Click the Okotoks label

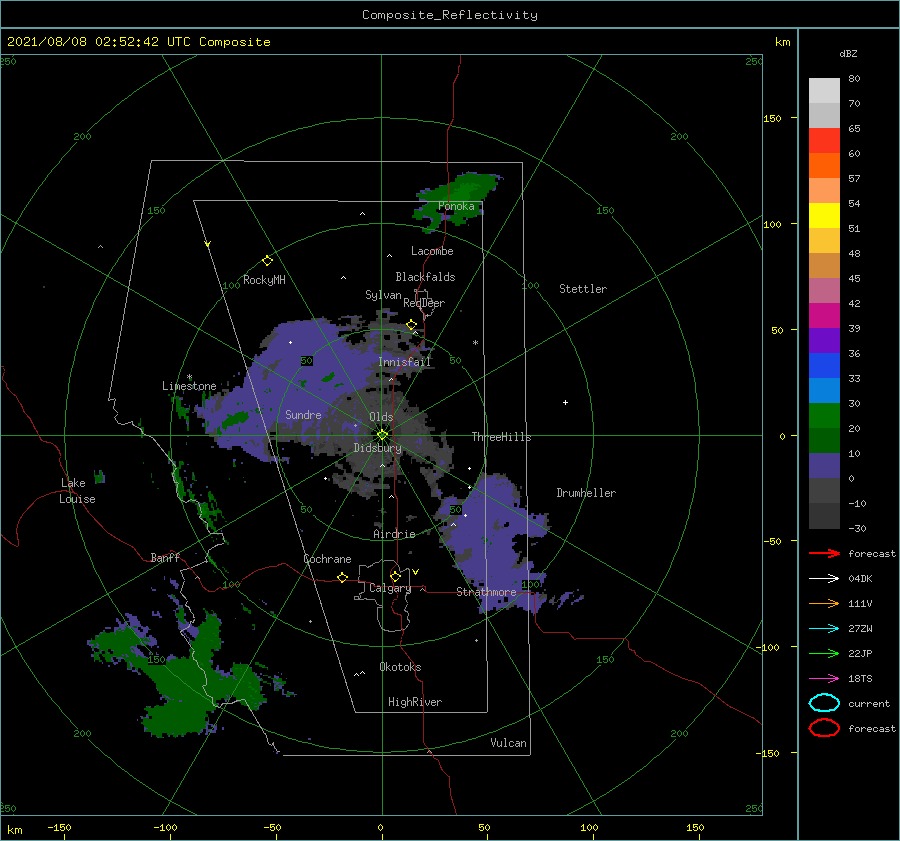point(400,667)
